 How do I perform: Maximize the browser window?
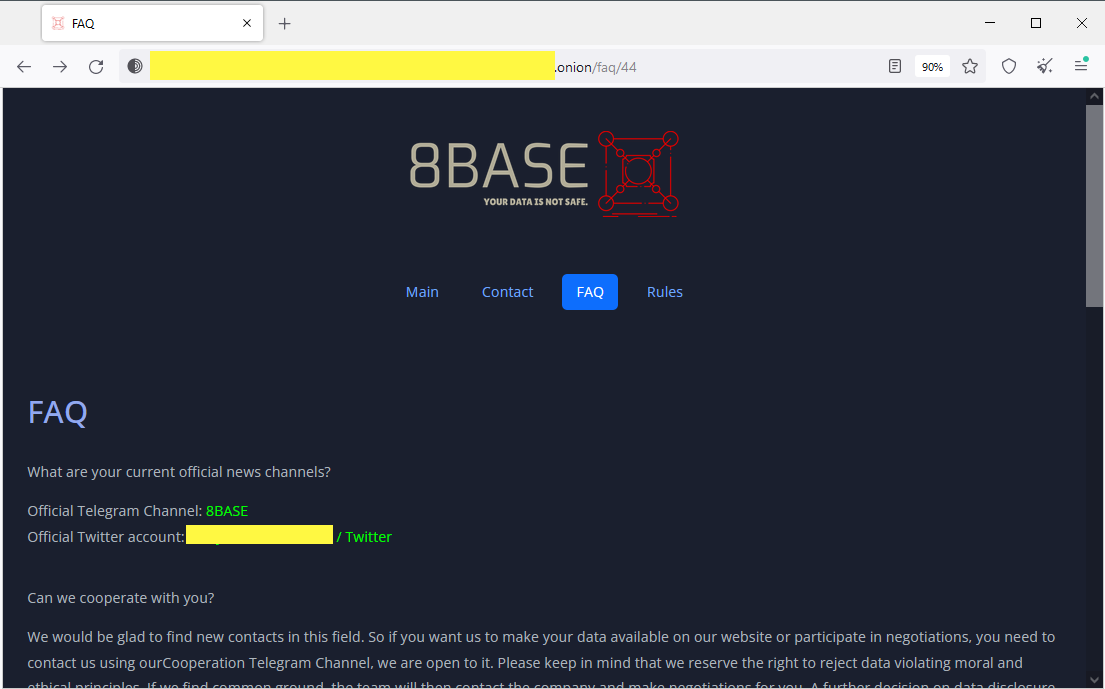point(1035,23)
